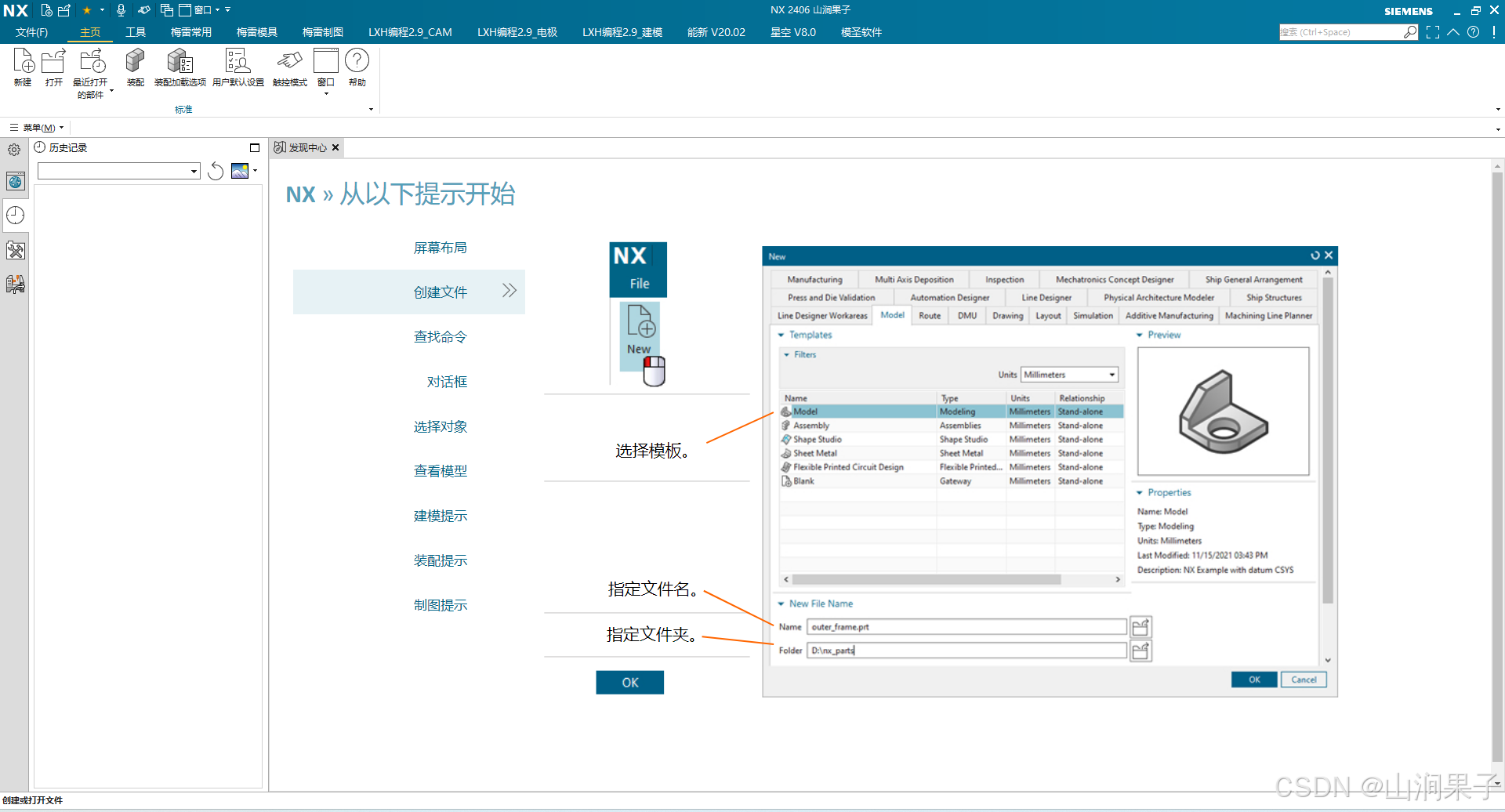This screenshot has height=812, width=1505.
Task: Click the exclamation notification icon
Action: tap(1494, 32)
